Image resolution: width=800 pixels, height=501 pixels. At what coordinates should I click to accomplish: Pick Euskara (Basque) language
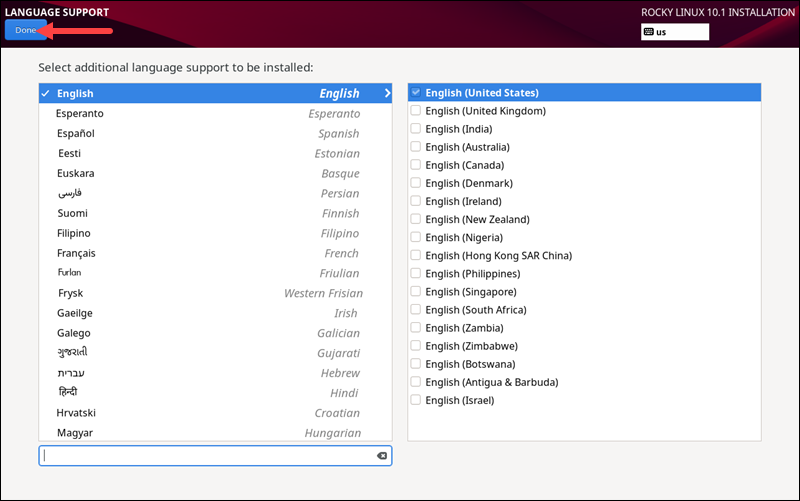pos(215,173)
